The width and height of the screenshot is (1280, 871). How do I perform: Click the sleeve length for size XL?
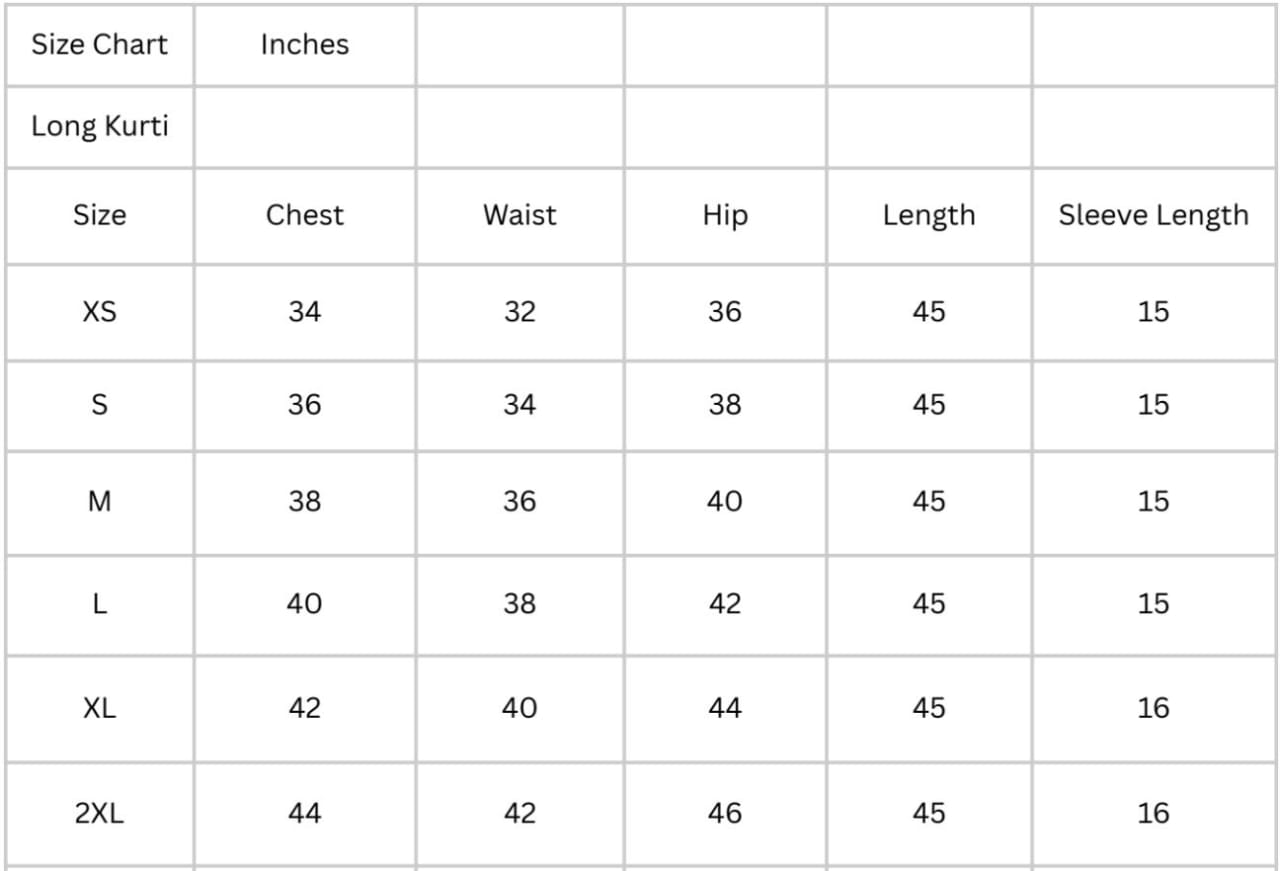point(1153,708)
